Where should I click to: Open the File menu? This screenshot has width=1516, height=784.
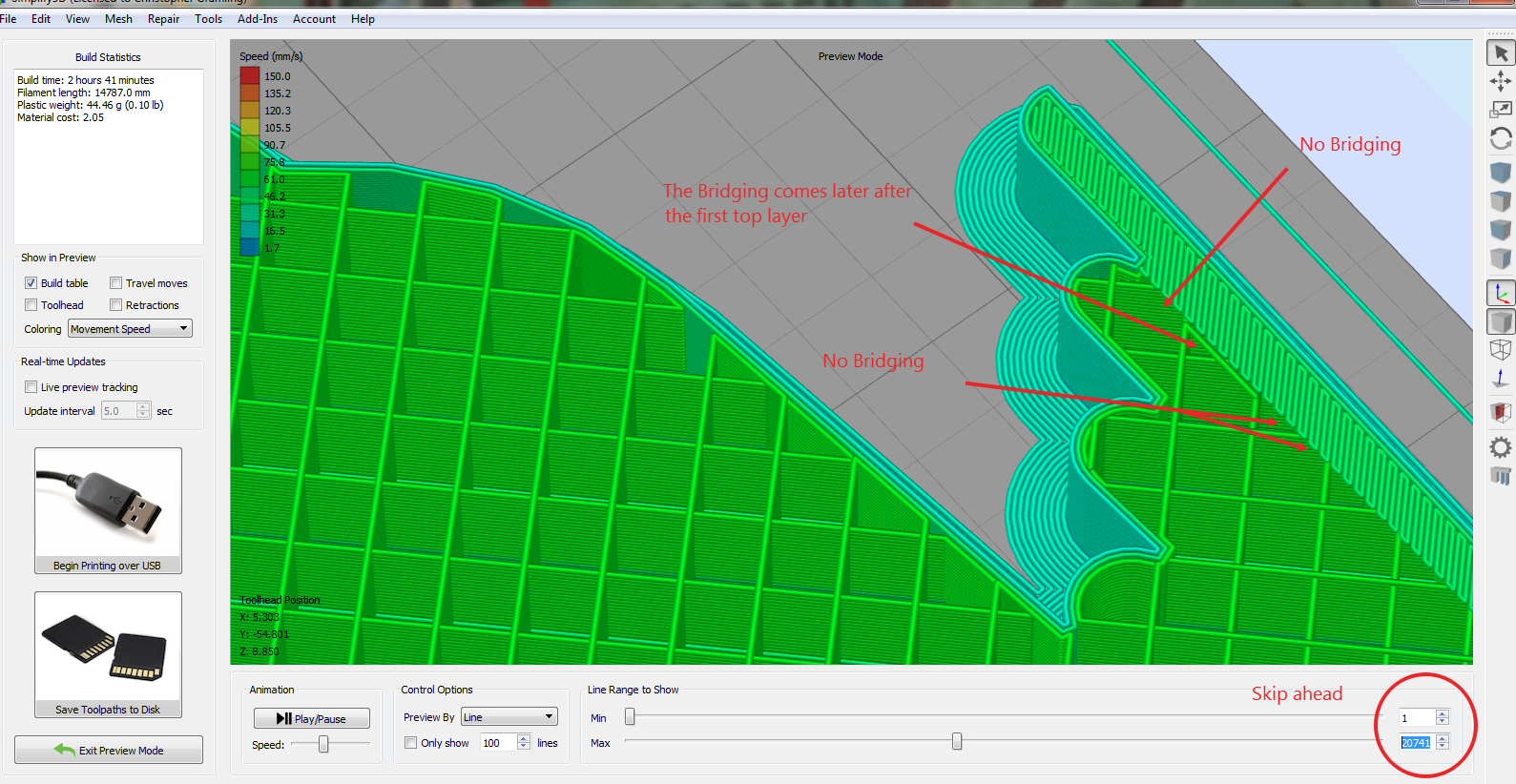tap(9, 19)
